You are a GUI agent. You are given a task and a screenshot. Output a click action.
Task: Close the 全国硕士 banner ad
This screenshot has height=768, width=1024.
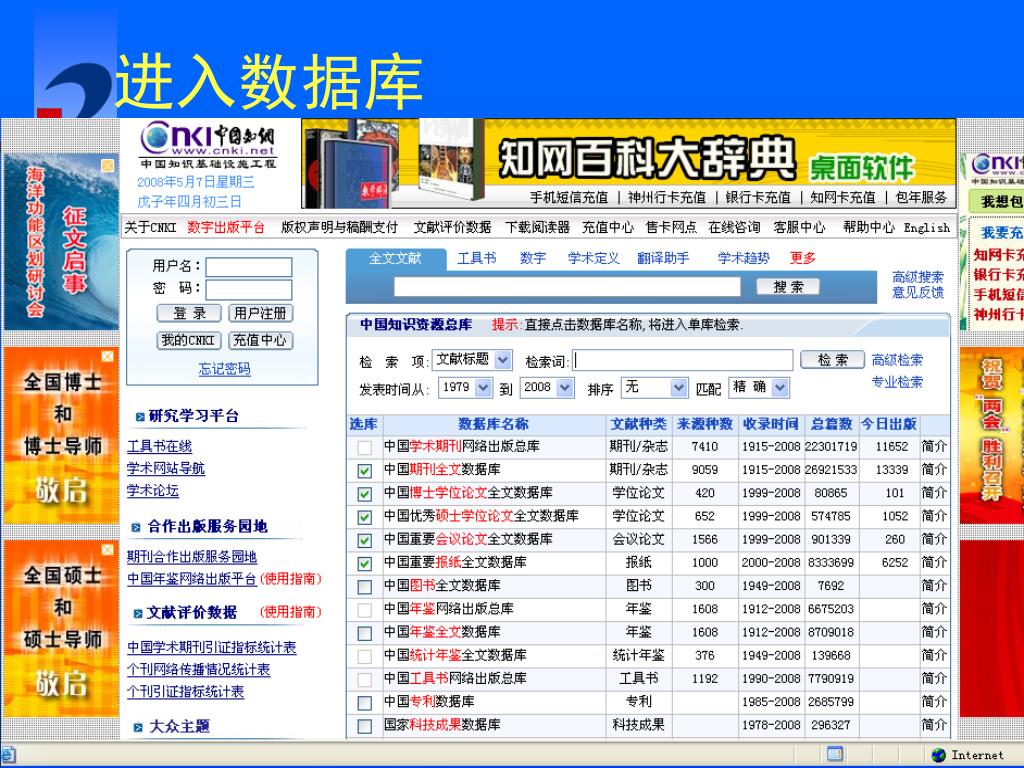pyautogui.click(x=108, y=550)
